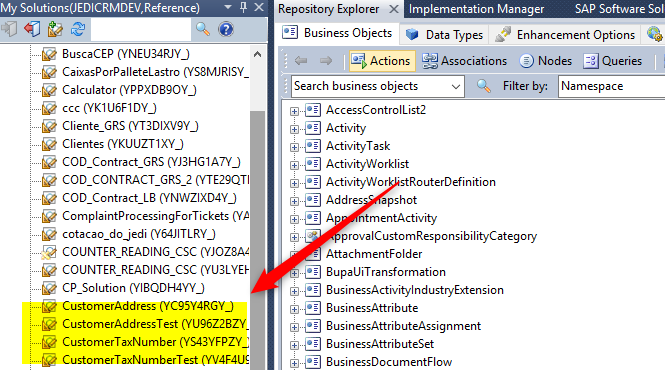The width and height of the screenshot is (665, 370).
Task: Expand the BupaUiTransformation node
Action: pyautogui.click(x=294, y=273)
